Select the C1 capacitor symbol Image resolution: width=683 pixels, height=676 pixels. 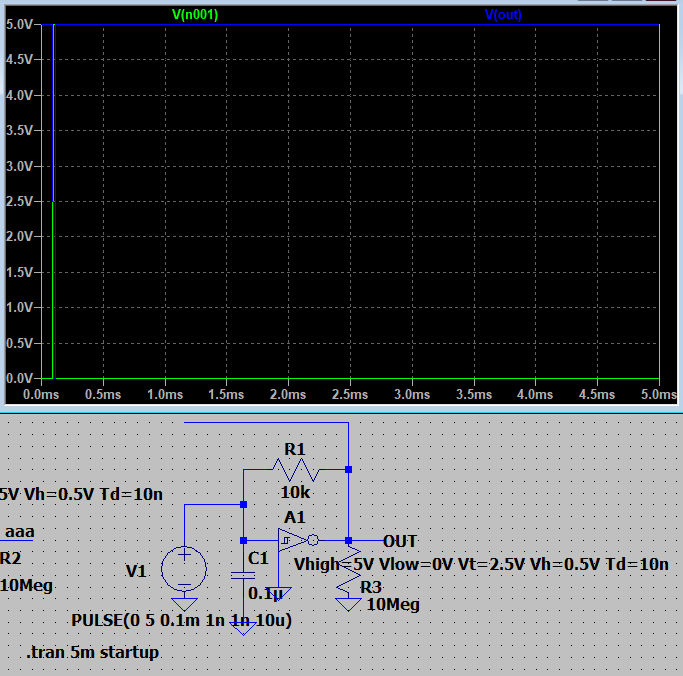point(243,574)
